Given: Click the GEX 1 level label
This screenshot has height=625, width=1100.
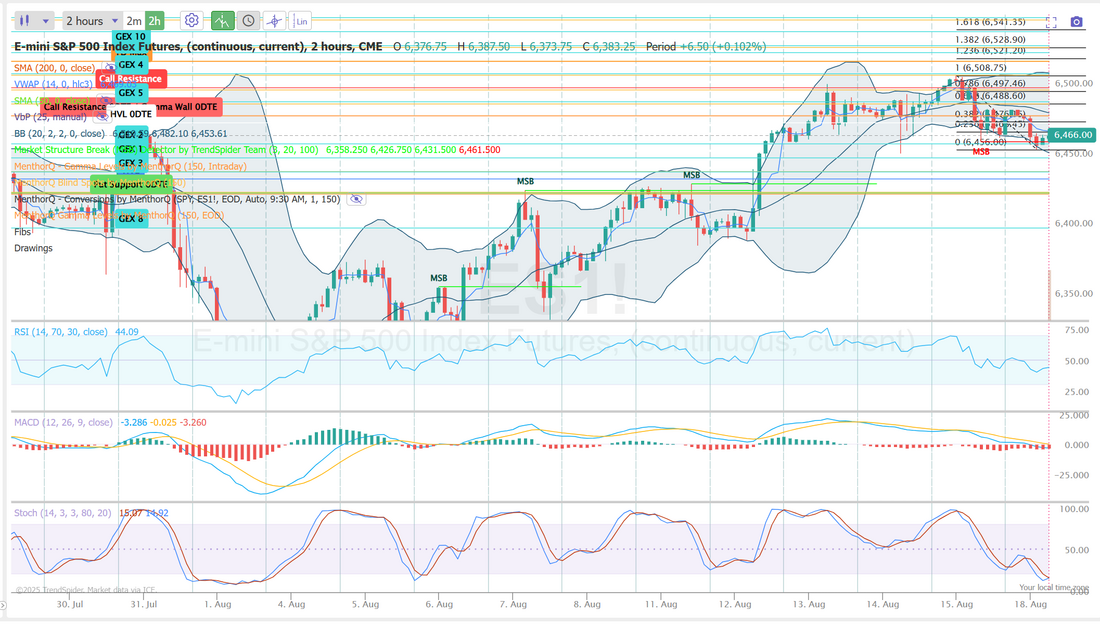Looking at the screenshot, I should pyautogui.click(x=130, y=149).
